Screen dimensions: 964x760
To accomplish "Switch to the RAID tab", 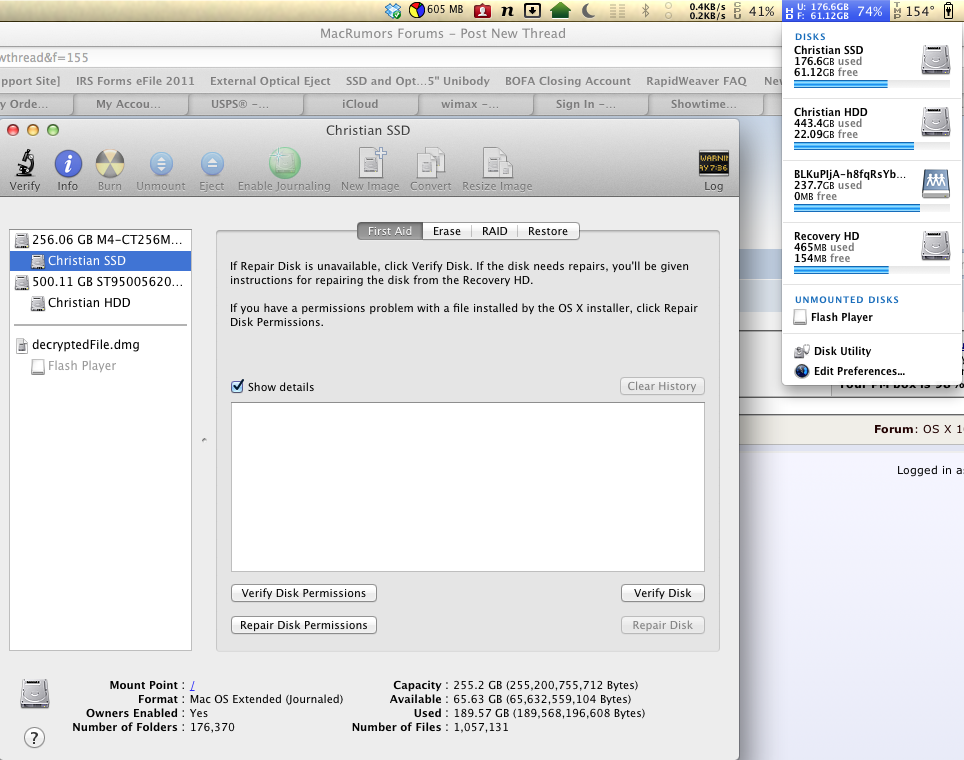I will pyautogui.click(x=495, y=231).
